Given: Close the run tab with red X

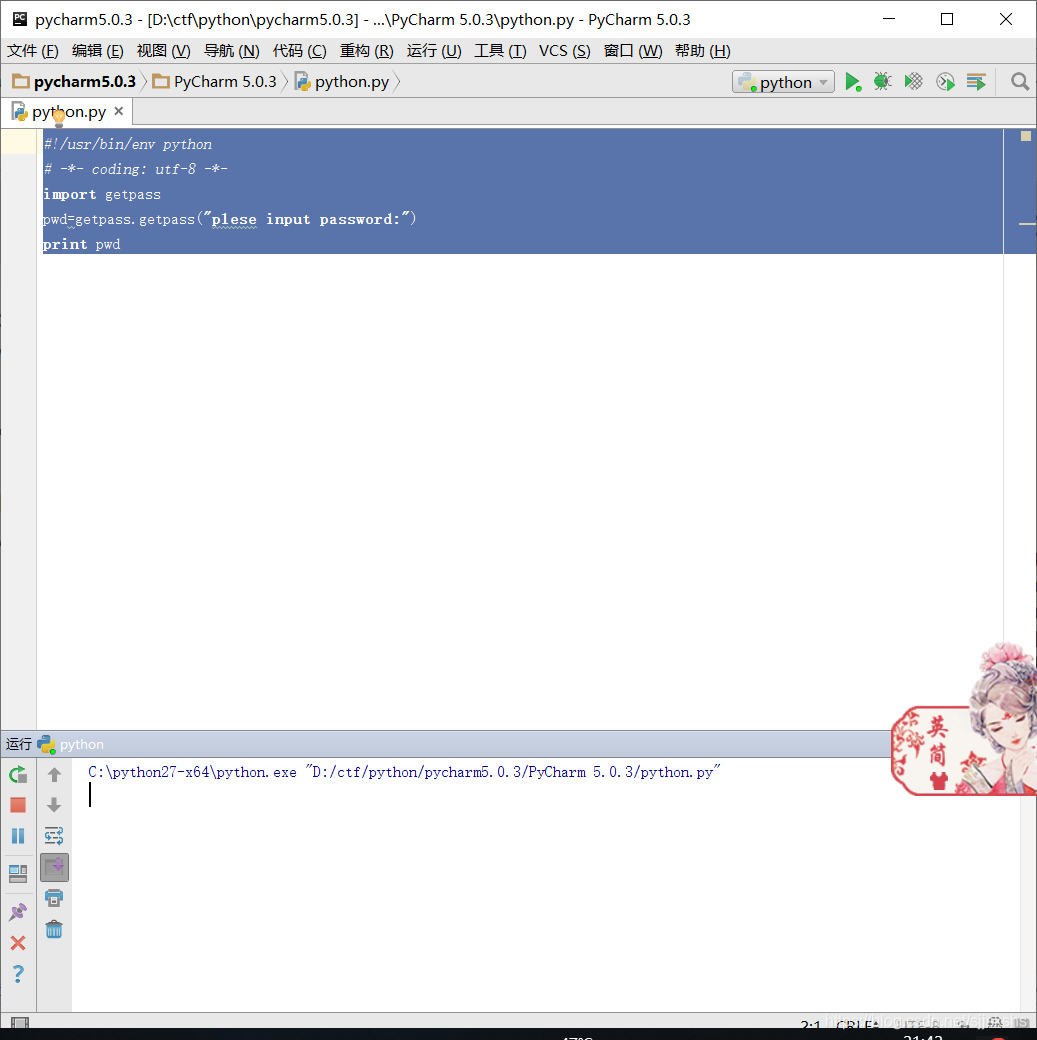Looking at the screenshot, I should point(18,942).
